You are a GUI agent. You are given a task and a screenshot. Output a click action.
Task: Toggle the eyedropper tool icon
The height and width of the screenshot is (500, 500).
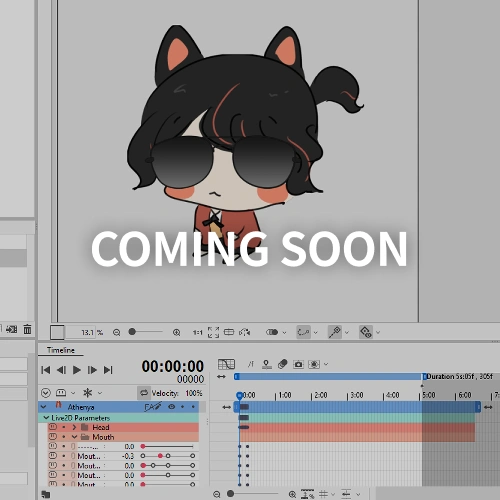click(x=334, y=332)
